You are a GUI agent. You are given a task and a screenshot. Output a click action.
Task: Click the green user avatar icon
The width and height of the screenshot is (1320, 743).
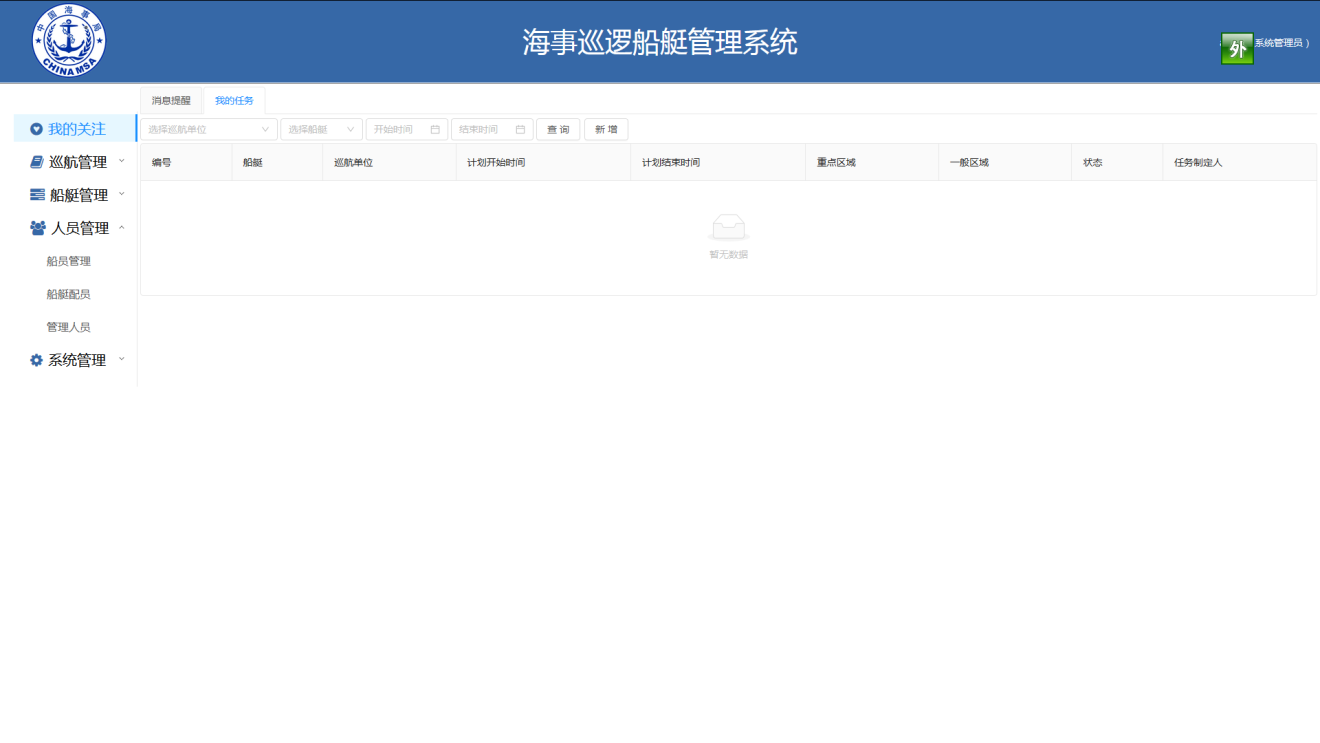coord(1237,48)
